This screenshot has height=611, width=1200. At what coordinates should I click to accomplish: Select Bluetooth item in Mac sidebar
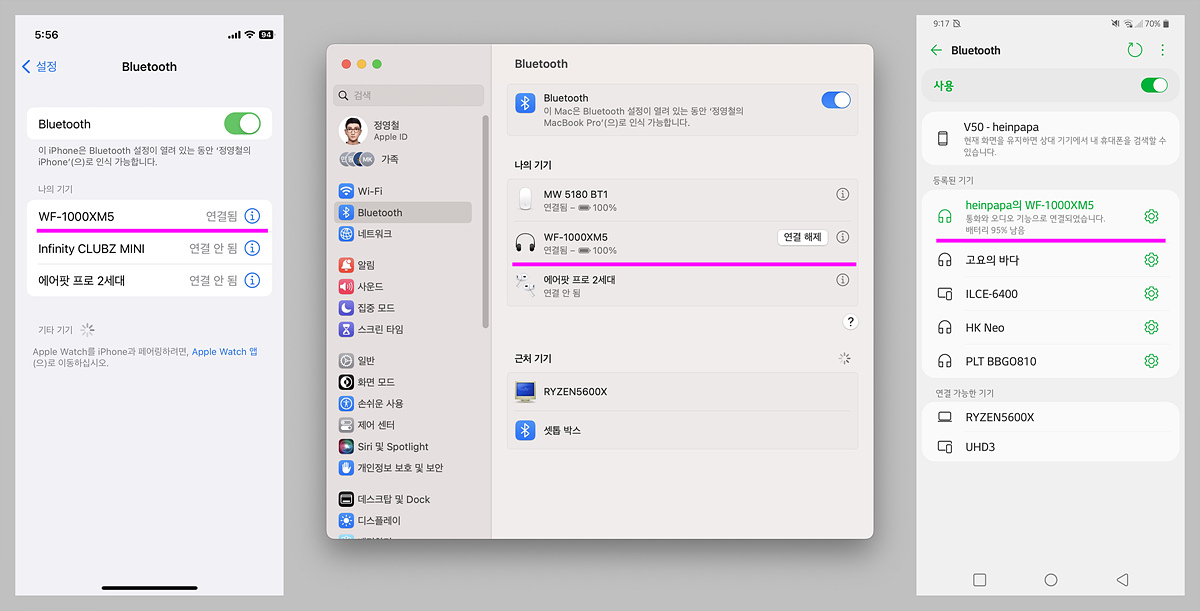(402, 212)
